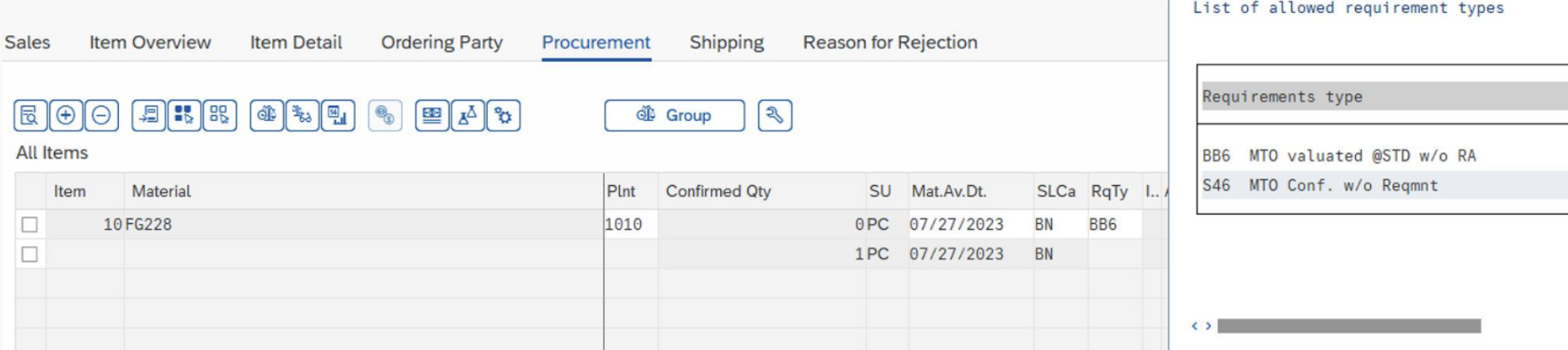This screenshot has width=1568, height=350.
Task: Open the Reason for Rejection tab
Action: tap(890, 43)
